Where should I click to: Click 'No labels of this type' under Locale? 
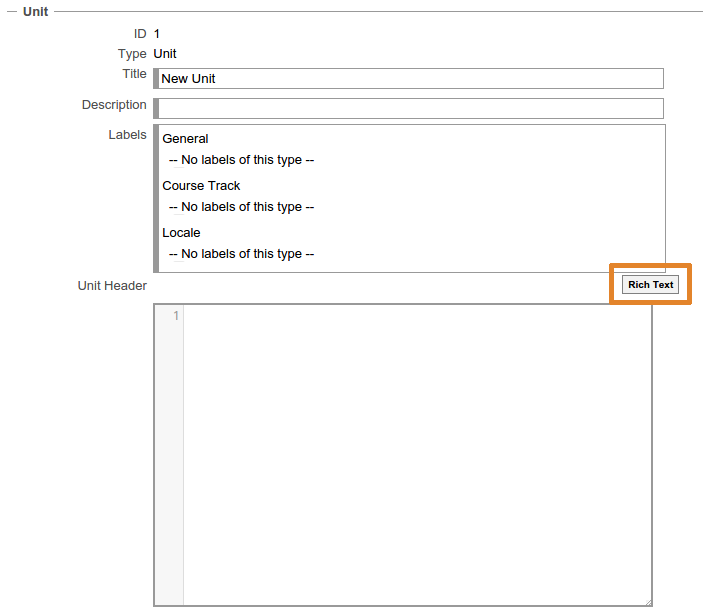pos(241,254)
